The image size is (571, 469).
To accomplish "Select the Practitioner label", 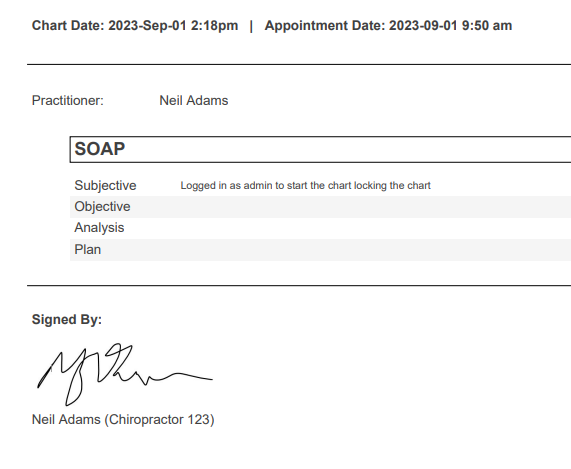I will coord(68,100).
